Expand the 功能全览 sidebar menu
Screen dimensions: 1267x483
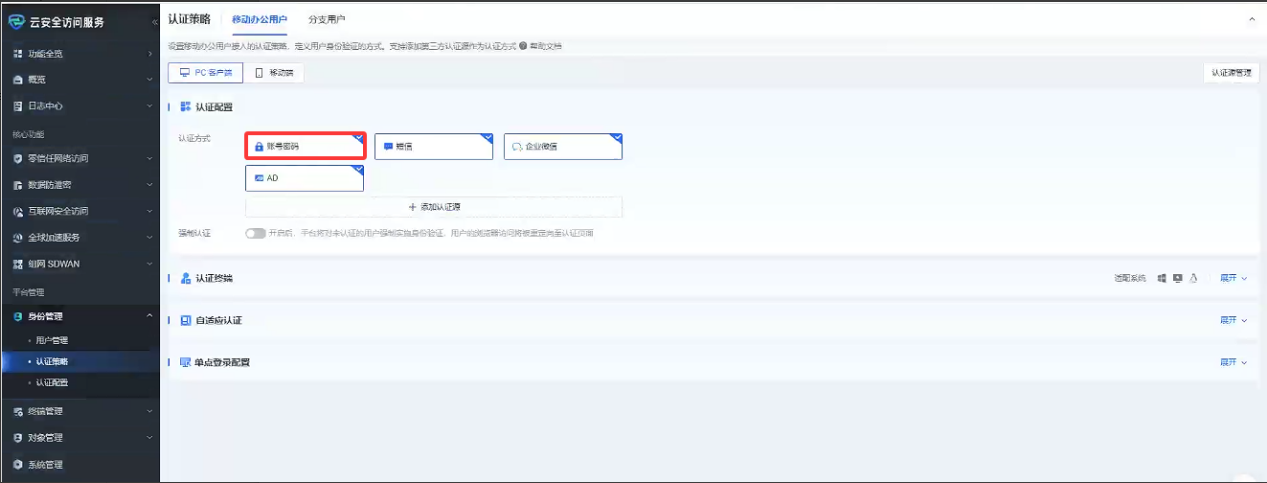point(149,53)
